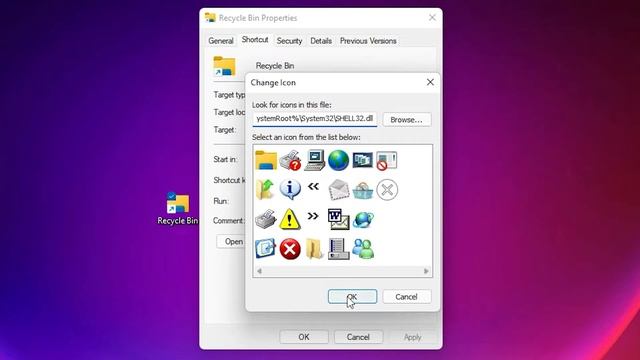Choose the double left chevron icon

click(313, 187)
